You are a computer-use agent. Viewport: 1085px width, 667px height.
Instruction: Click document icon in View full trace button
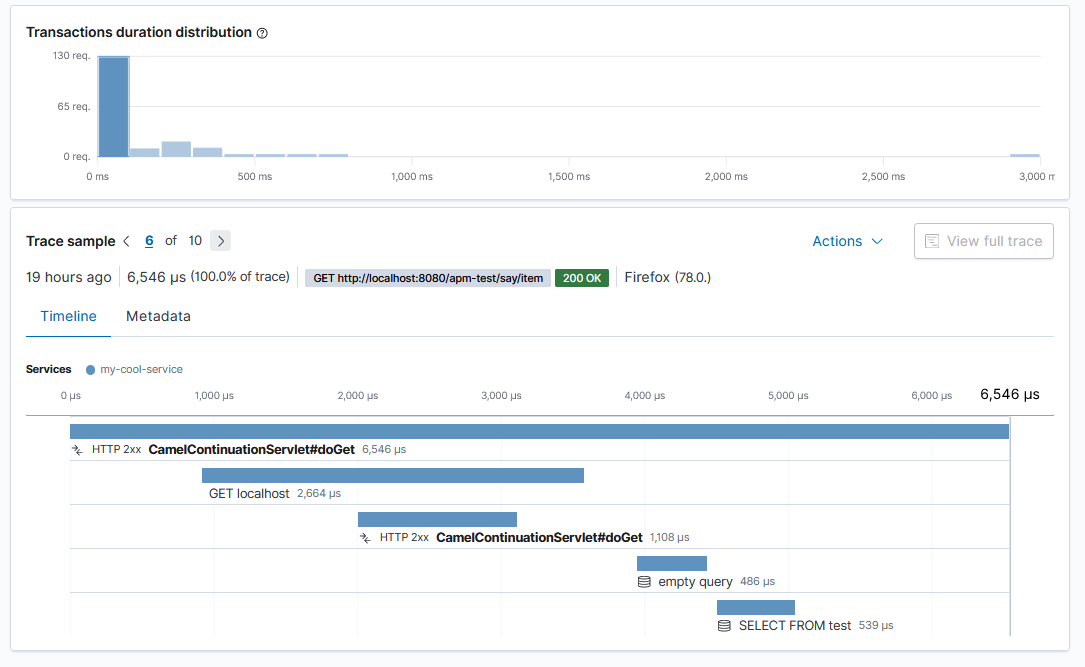(x=932, y=241)
